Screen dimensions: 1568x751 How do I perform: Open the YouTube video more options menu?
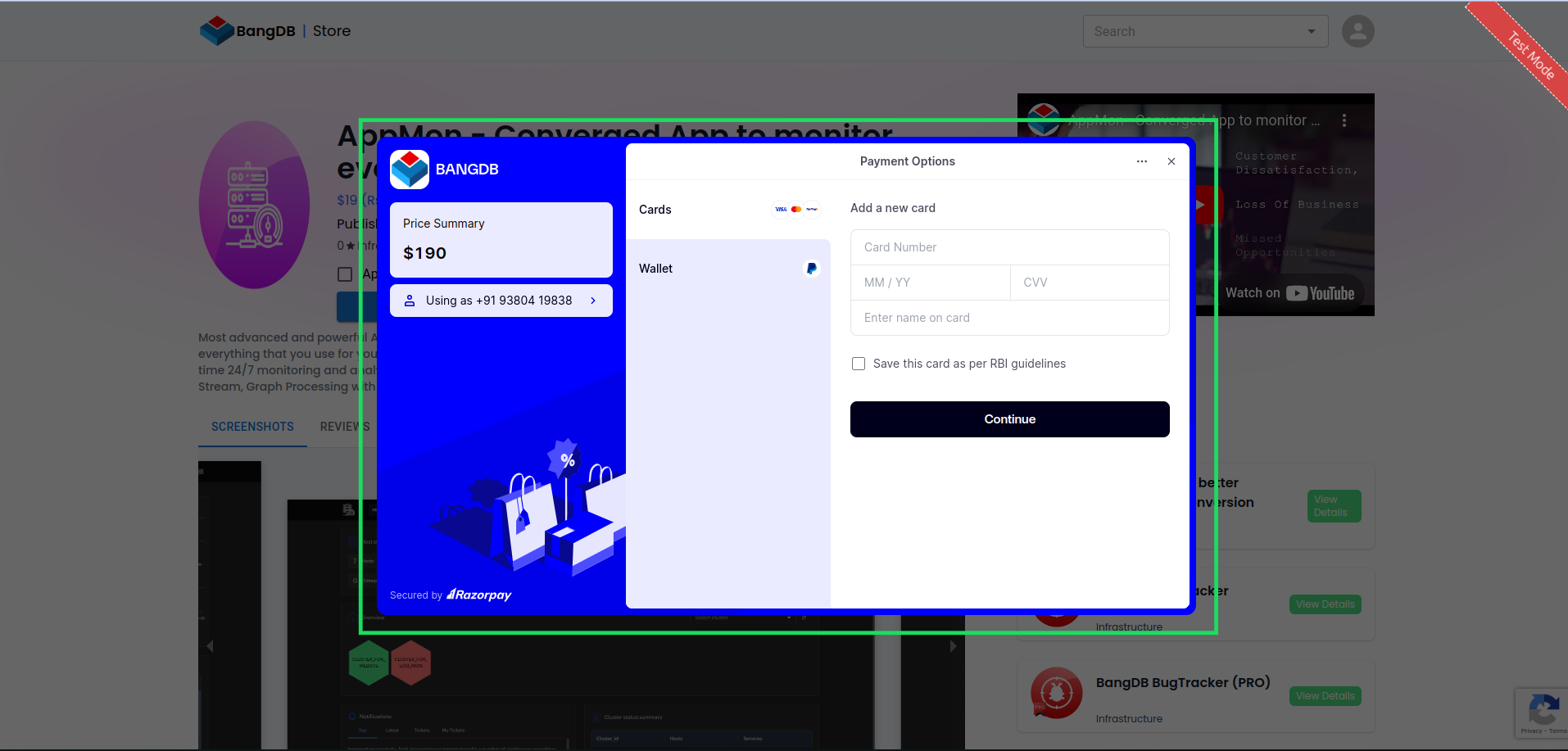click(1344, 120)
